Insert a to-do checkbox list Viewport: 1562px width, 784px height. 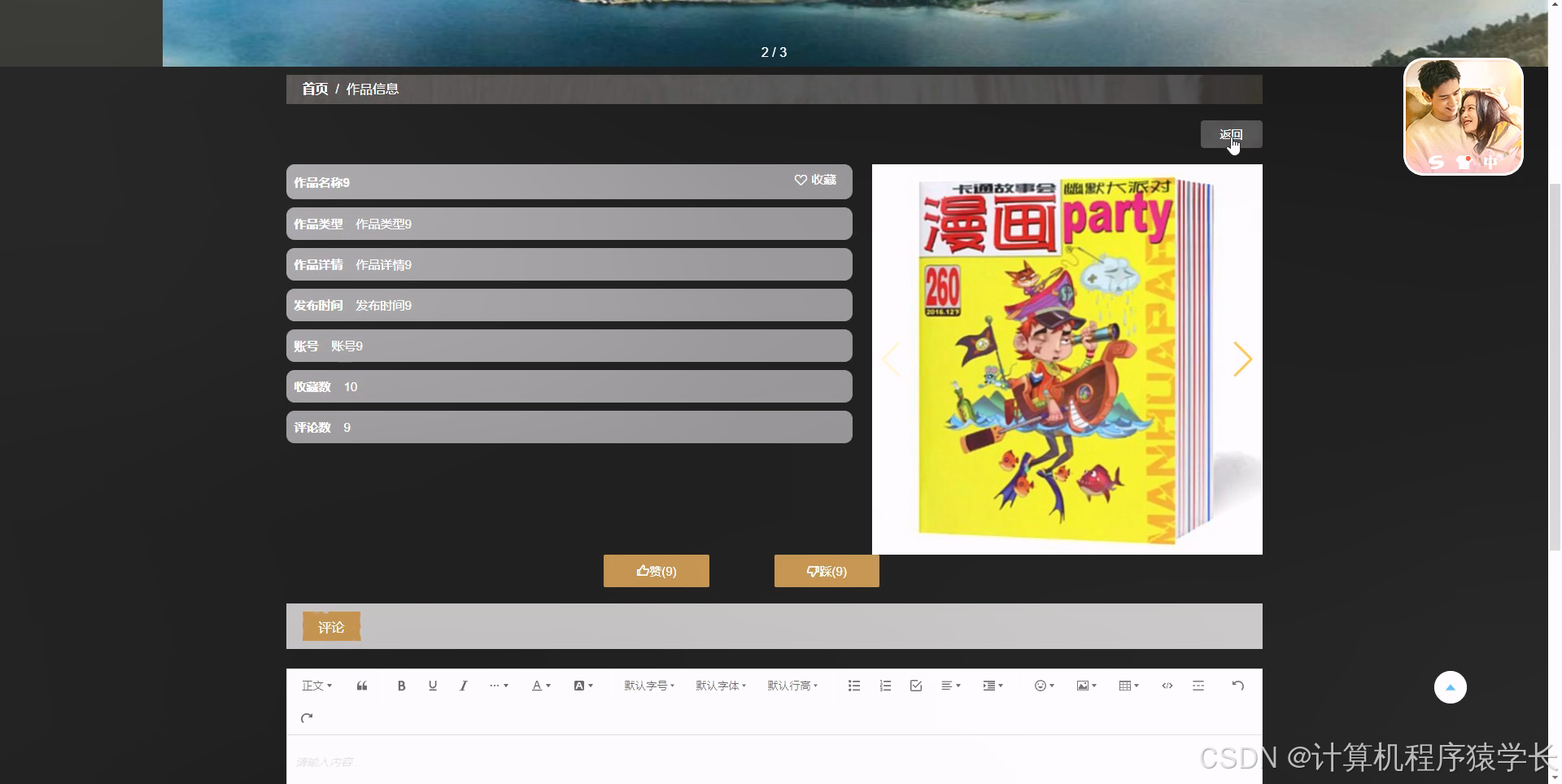[x=916, y=686]
